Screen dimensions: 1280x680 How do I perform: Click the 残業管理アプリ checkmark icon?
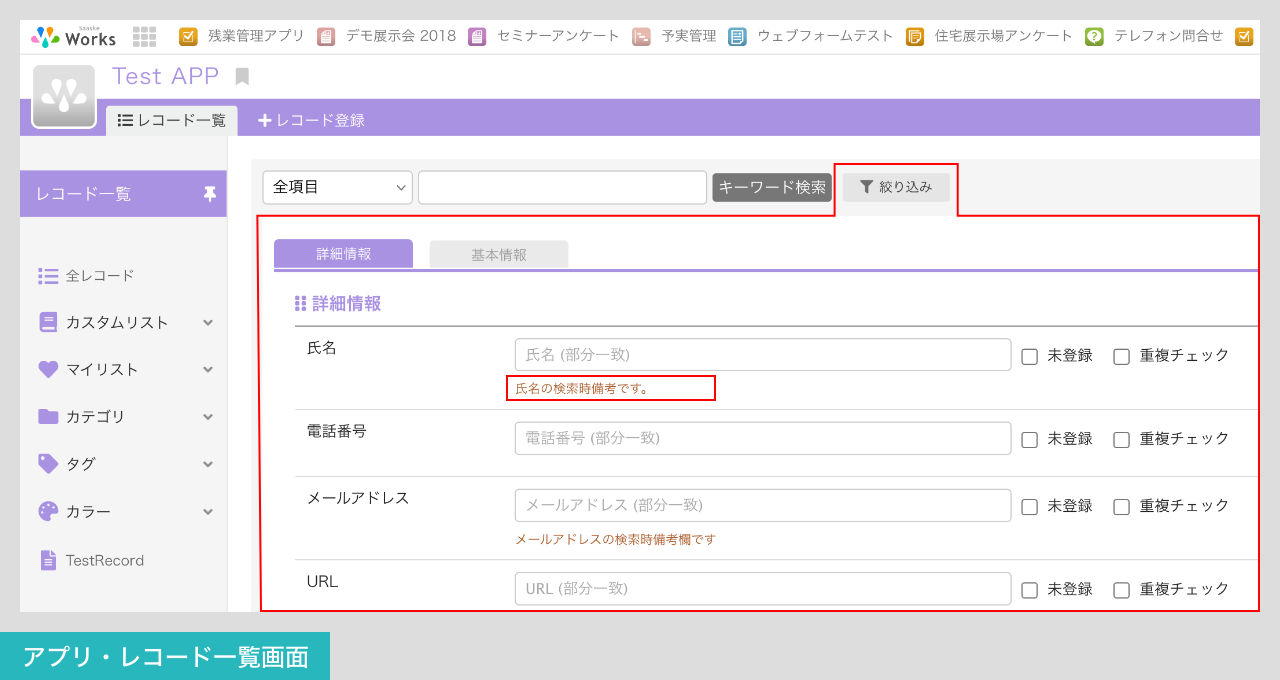188,37
